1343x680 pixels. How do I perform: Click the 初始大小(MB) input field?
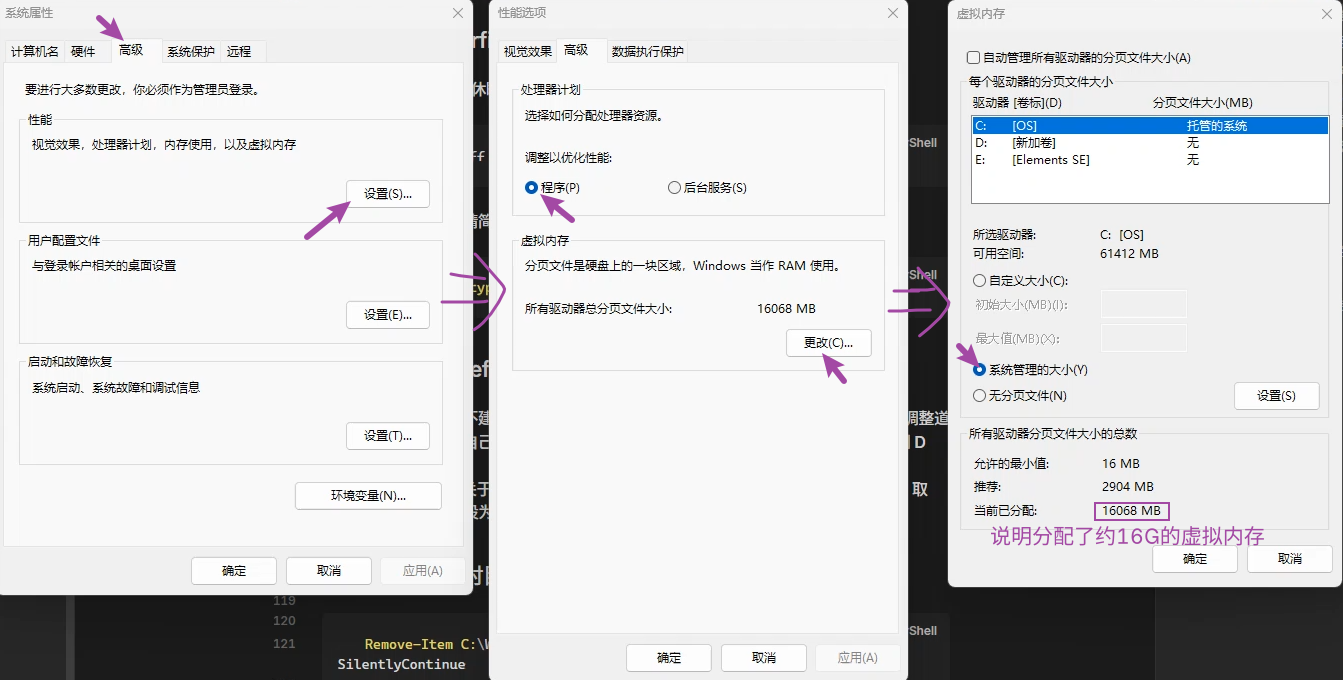pyautogui.click(x=1143, y=304)
